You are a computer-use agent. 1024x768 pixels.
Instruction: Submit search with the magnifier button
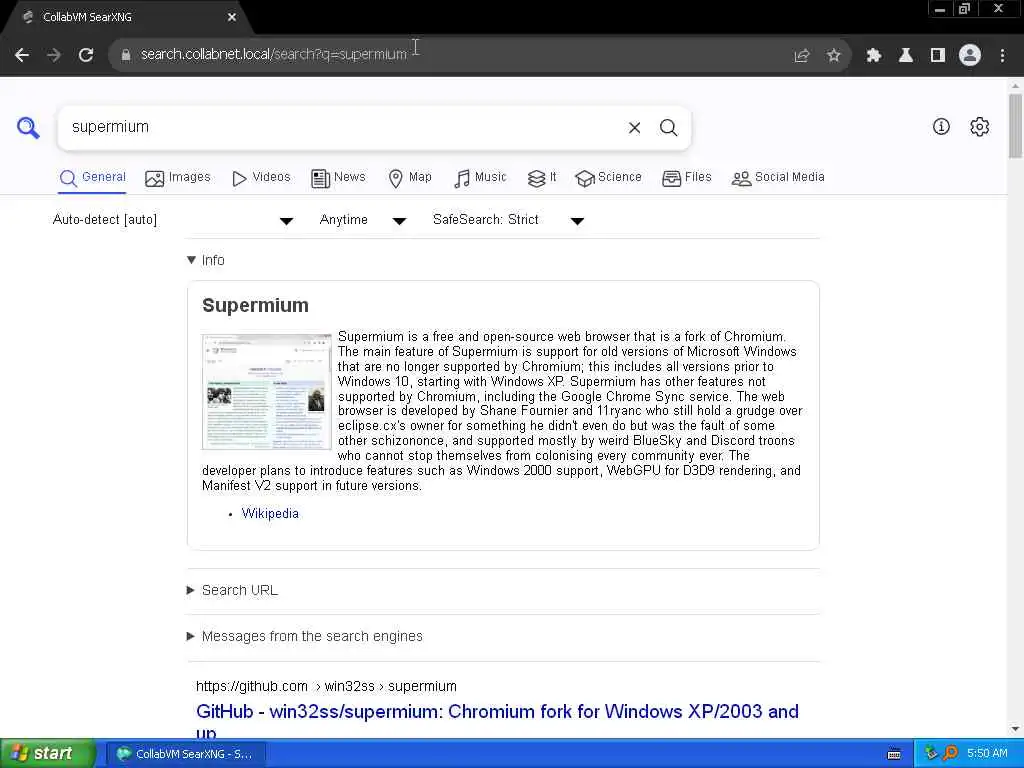coord(668,128)
